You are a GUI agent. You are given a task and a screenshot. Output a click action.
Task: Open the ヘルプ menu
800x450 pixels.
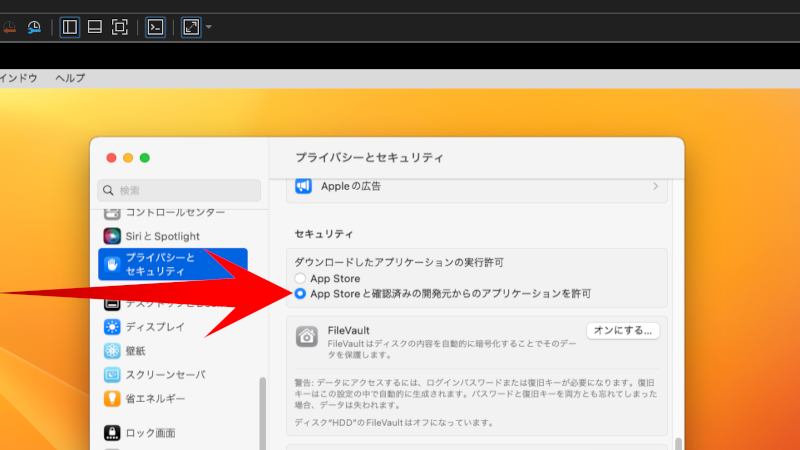70,78
